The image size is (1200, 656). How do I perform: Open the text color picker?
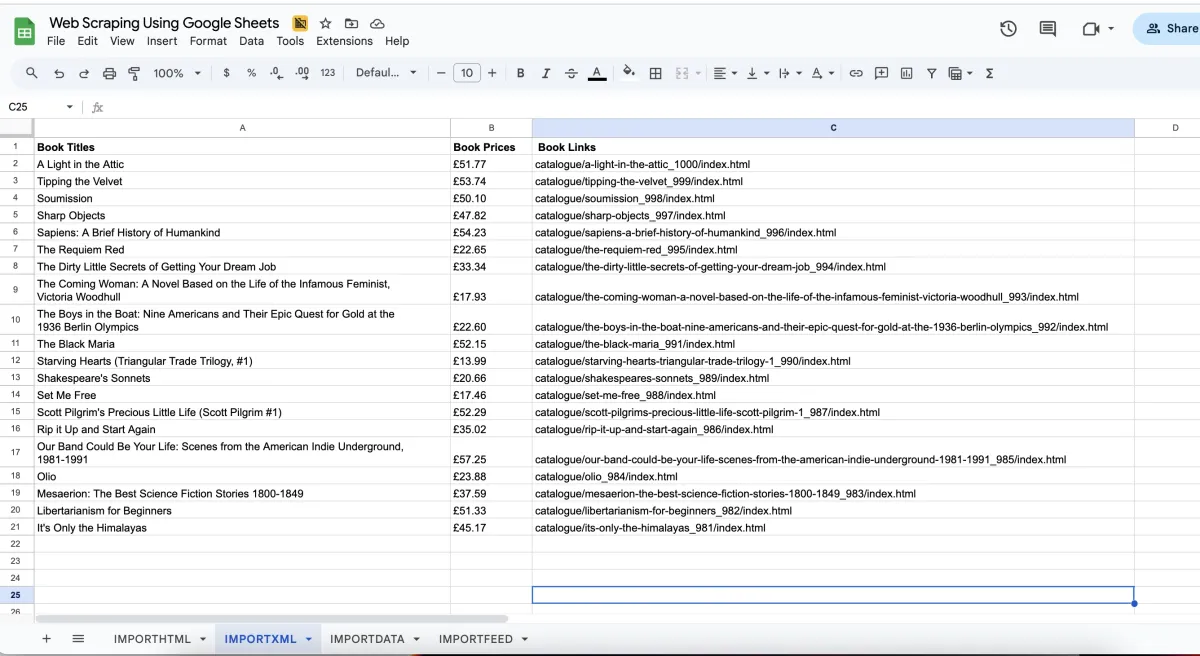[597, 73]
